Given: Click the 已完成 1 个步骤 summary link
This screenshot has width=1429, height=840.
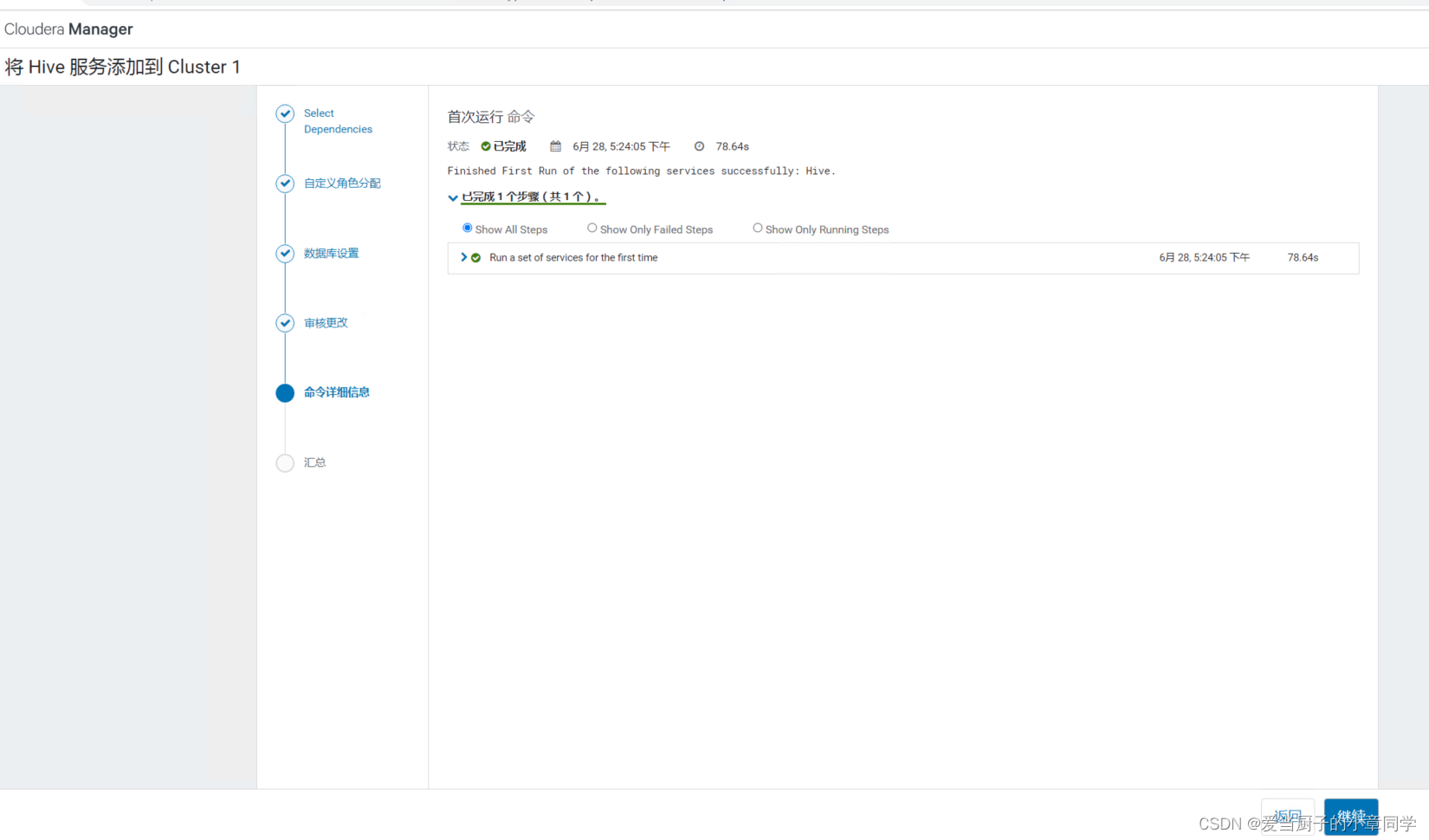Looking at the screenshot, I should [x=532, y=197].
